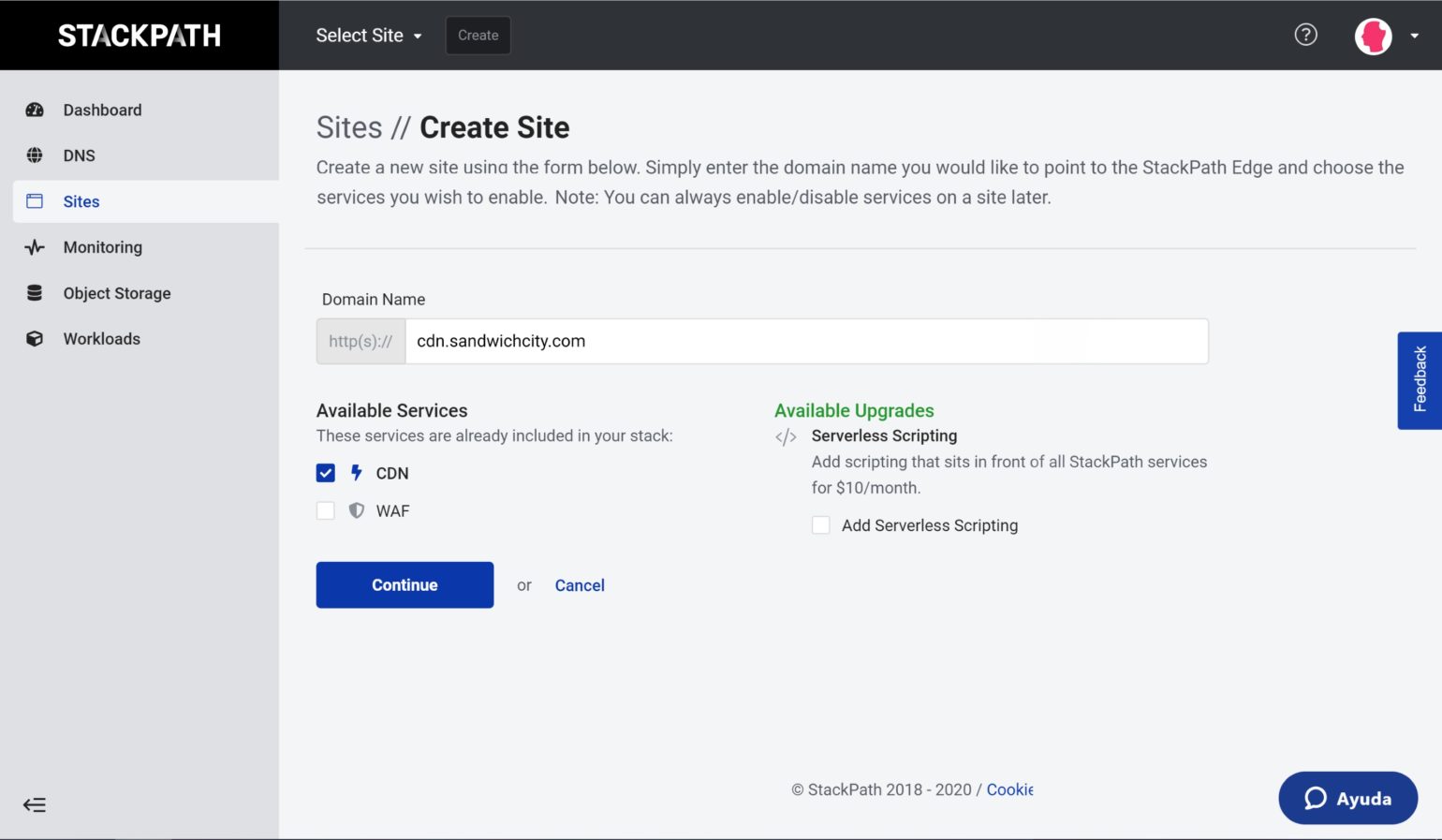Click the Cookie link in footer
The image size is (1442, 840).
tap(1009, 789)
